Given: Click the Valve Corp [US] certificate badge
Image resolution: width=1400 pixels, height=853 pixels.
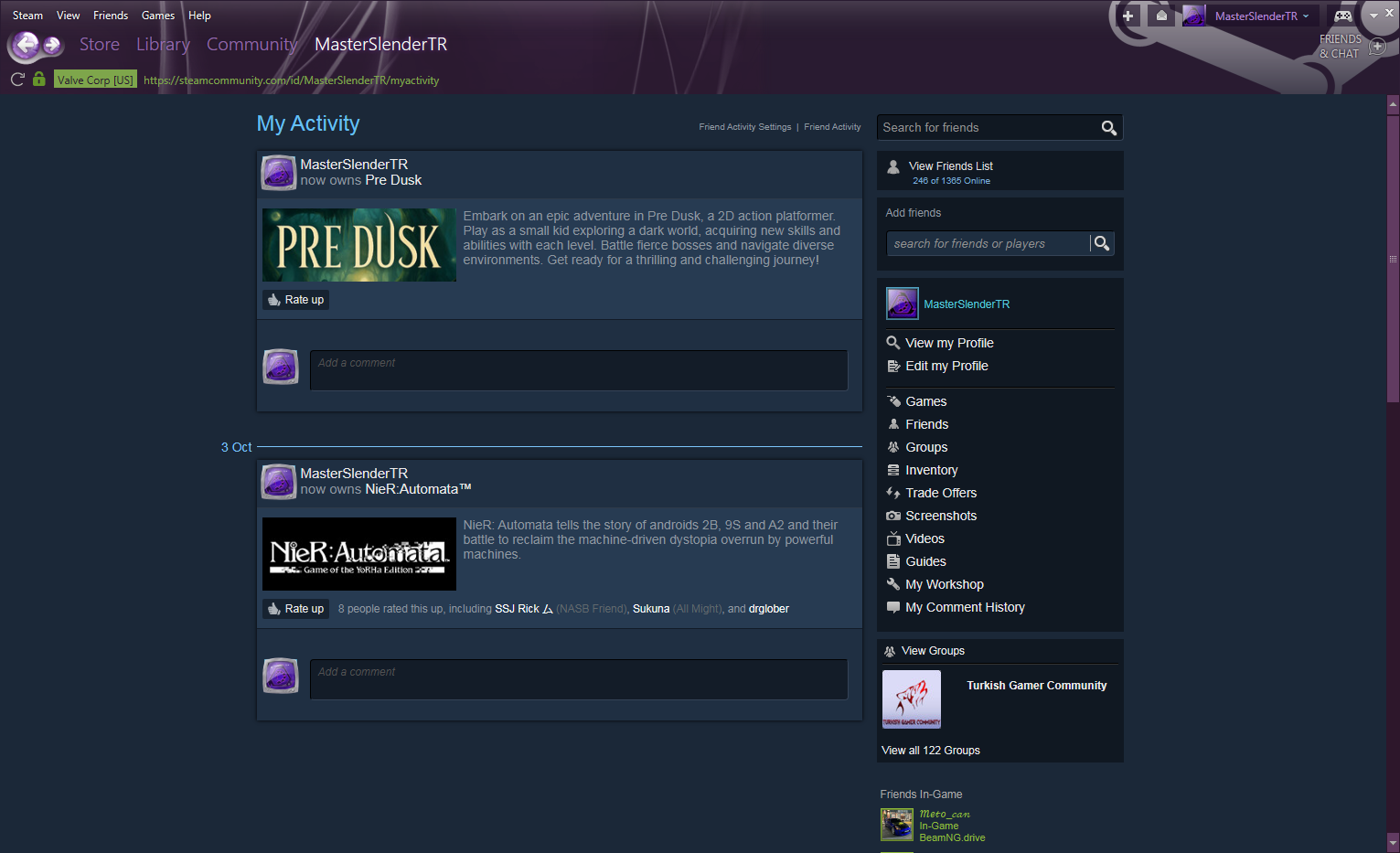Looking at the screenshot, I should coord(95,80).
